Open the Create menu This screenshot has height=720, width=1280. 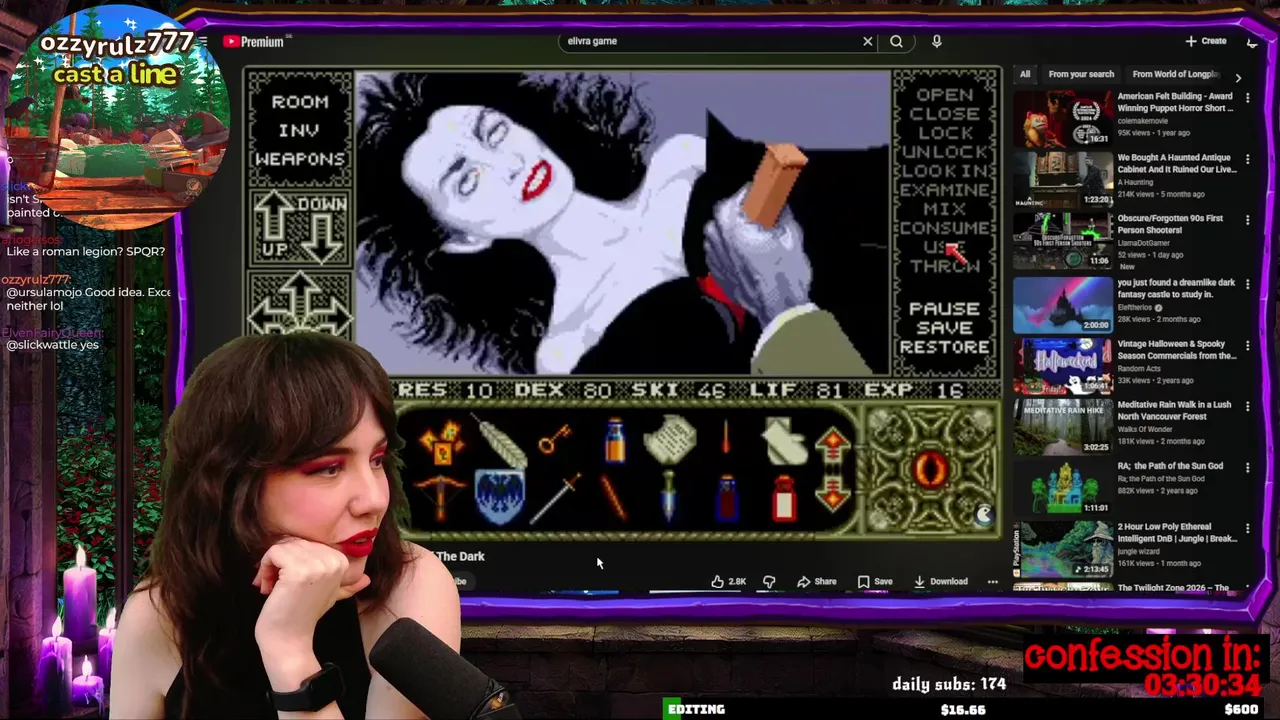click(x=1206, y=41)
